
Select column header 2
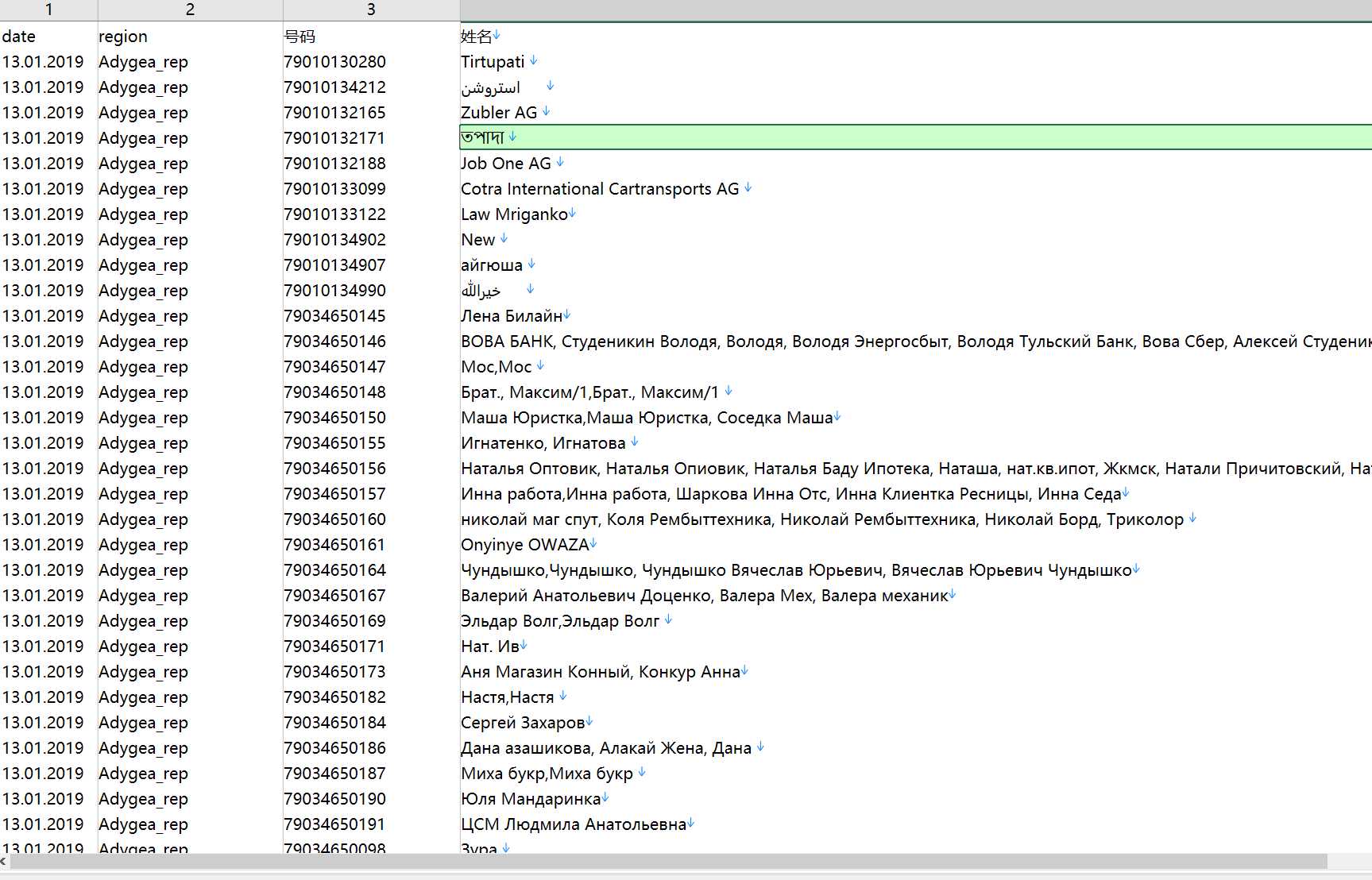(x=190, y=10)
